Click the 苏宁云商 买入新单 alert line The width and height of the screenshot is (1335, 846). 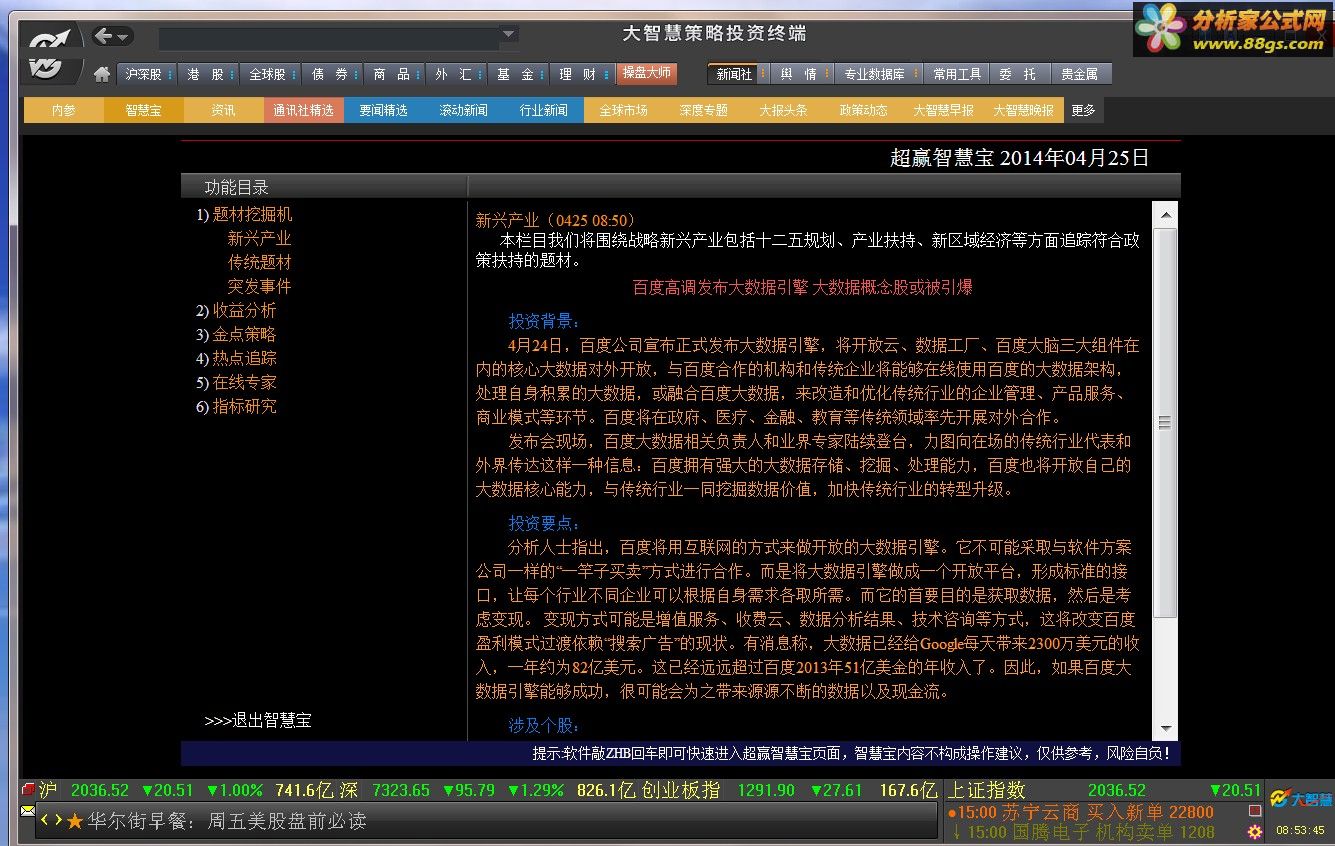tap(1081, 812)
